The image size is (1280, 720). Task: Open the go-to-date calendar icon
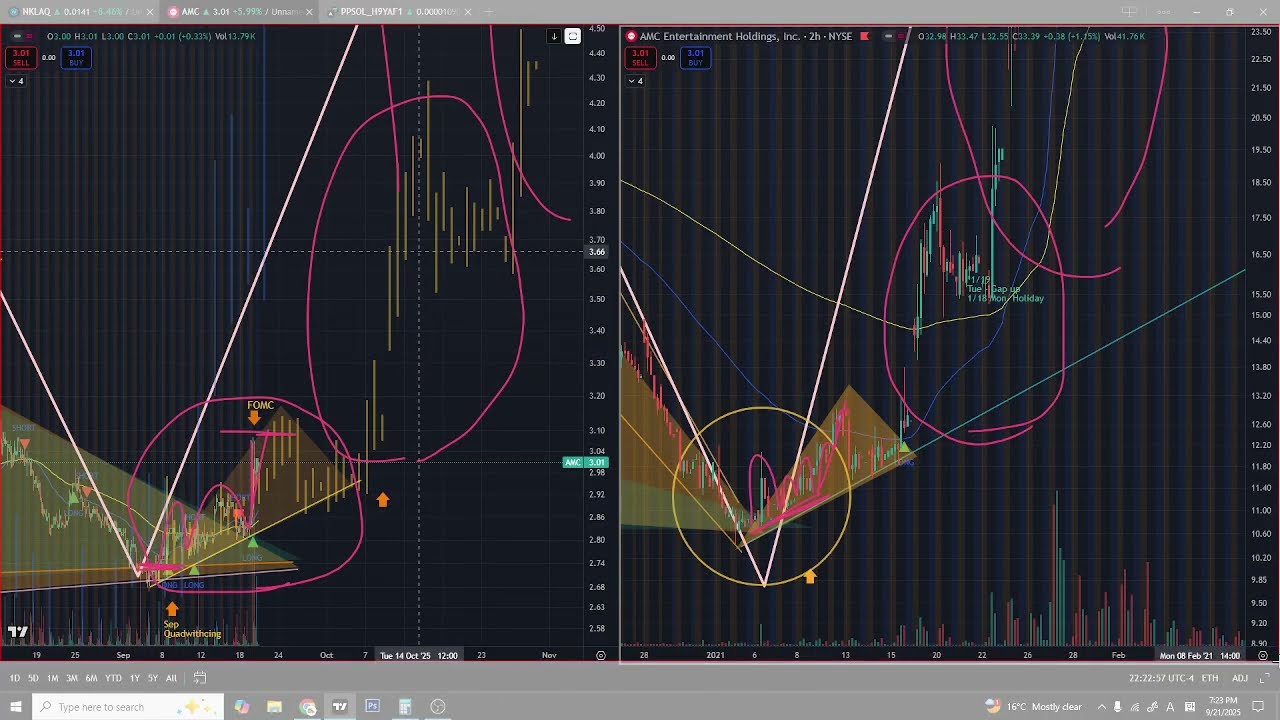click(199, 678)
